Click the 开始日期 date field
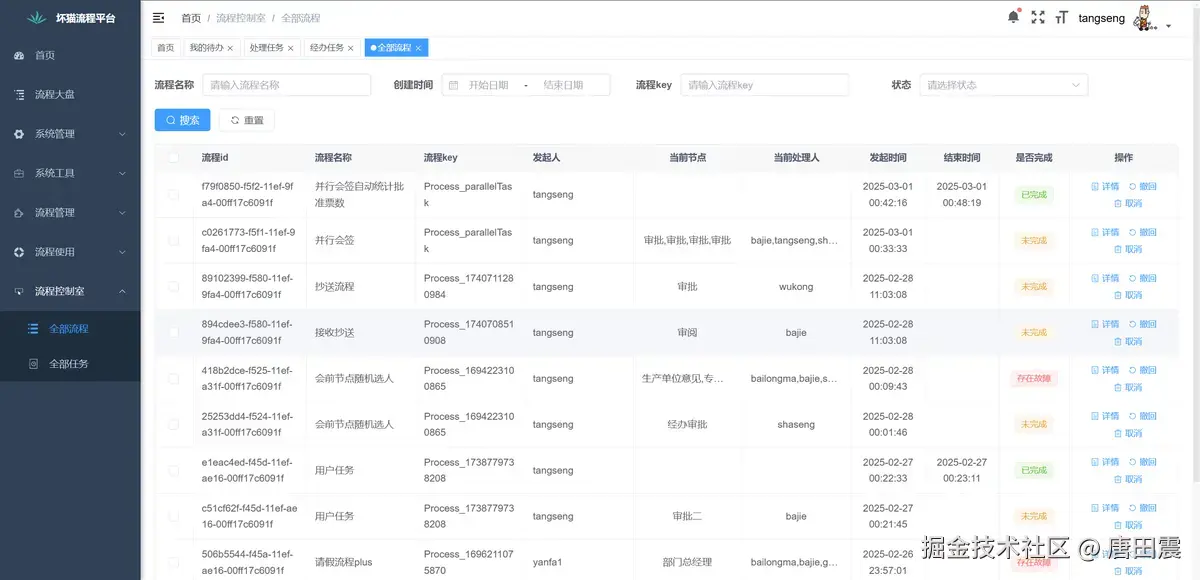This screenshot has height=580, width=1200. (x=489, y=85)
